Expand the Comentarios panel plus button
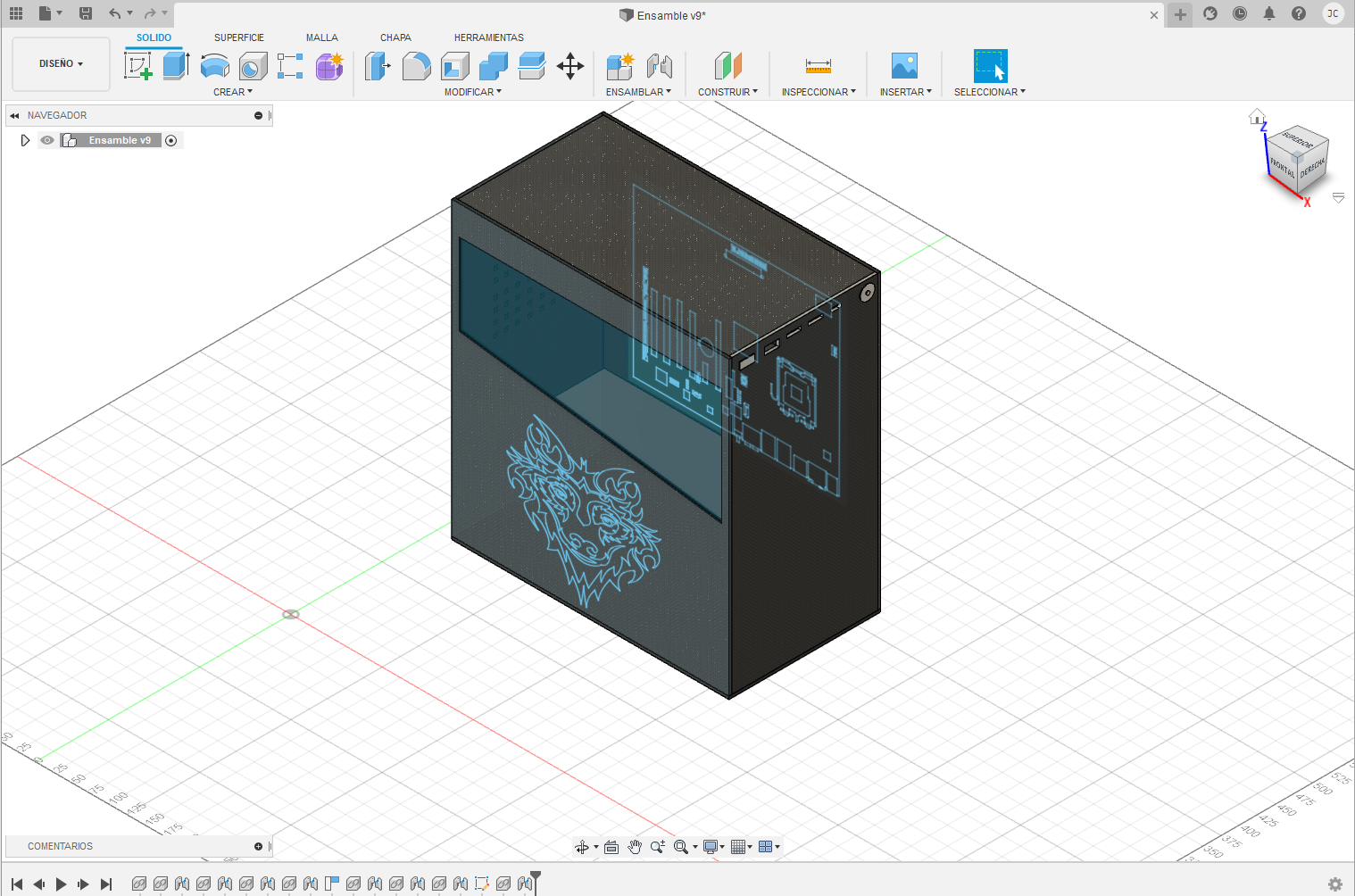Viewport: 1355px width, 896px height. click(x=258, y=846)
